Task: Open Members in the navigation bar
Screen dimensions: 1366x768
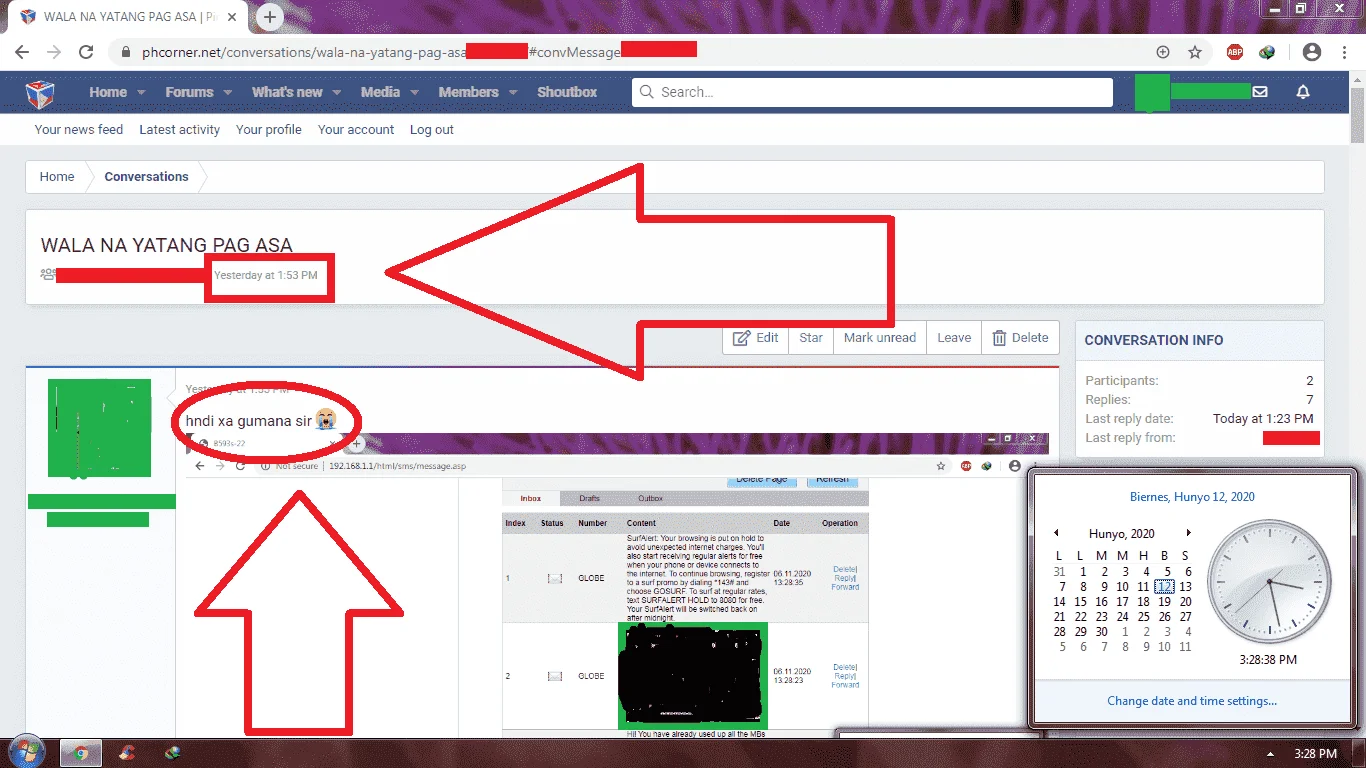Action: coord(468,92)
